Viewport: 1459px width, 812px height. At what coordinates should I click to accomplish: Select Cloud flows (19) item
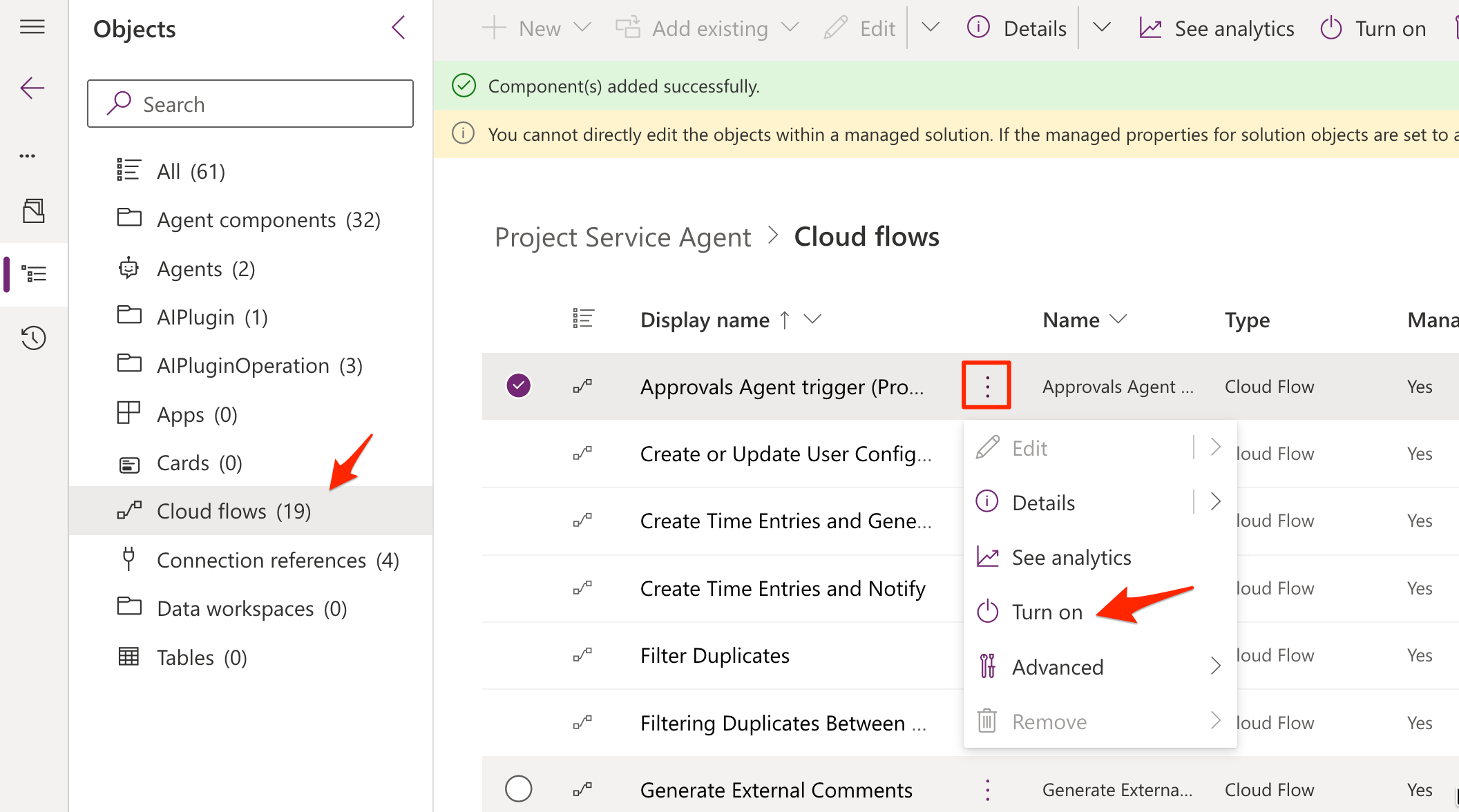251,511
